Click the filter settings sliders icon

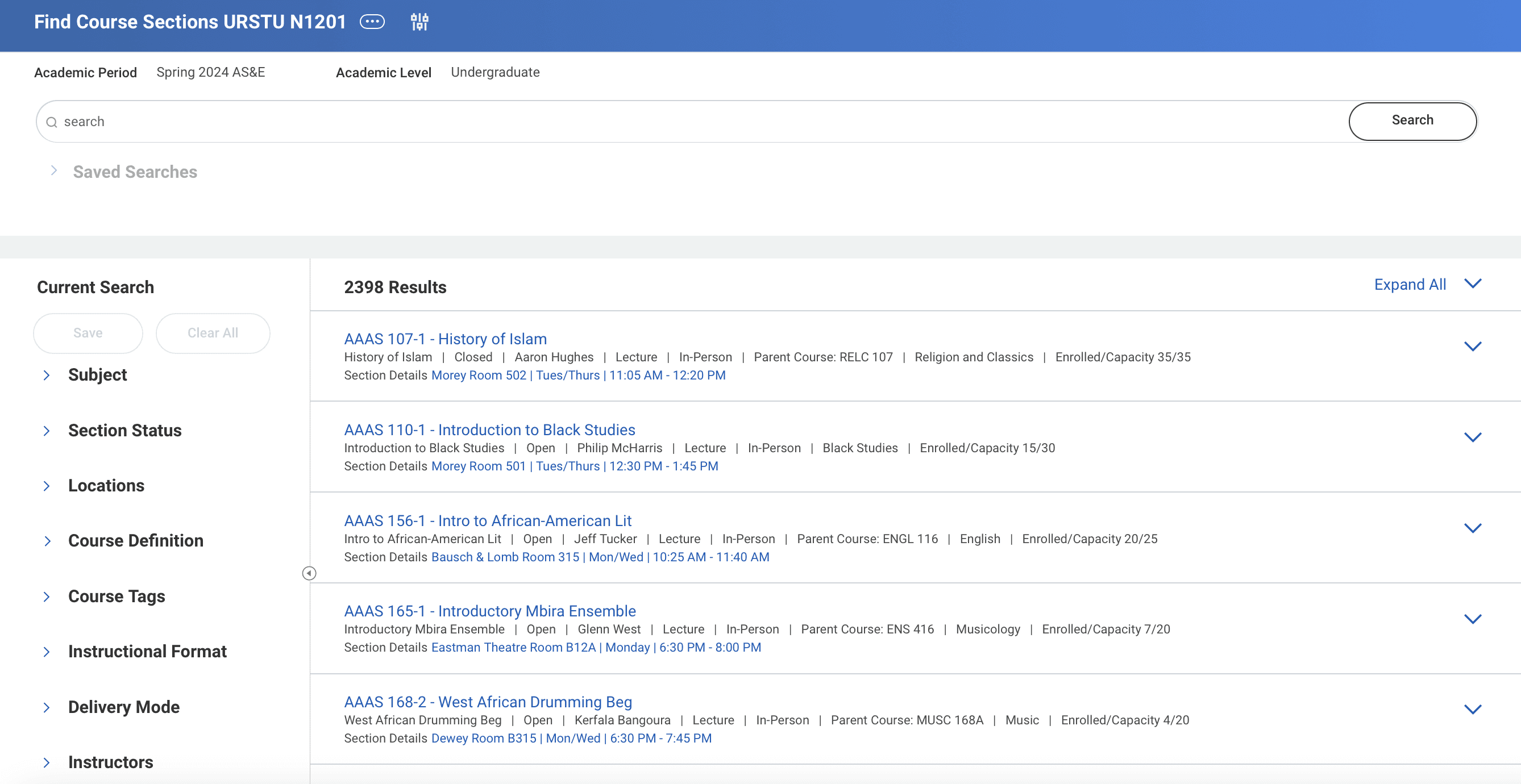point(419,22)
